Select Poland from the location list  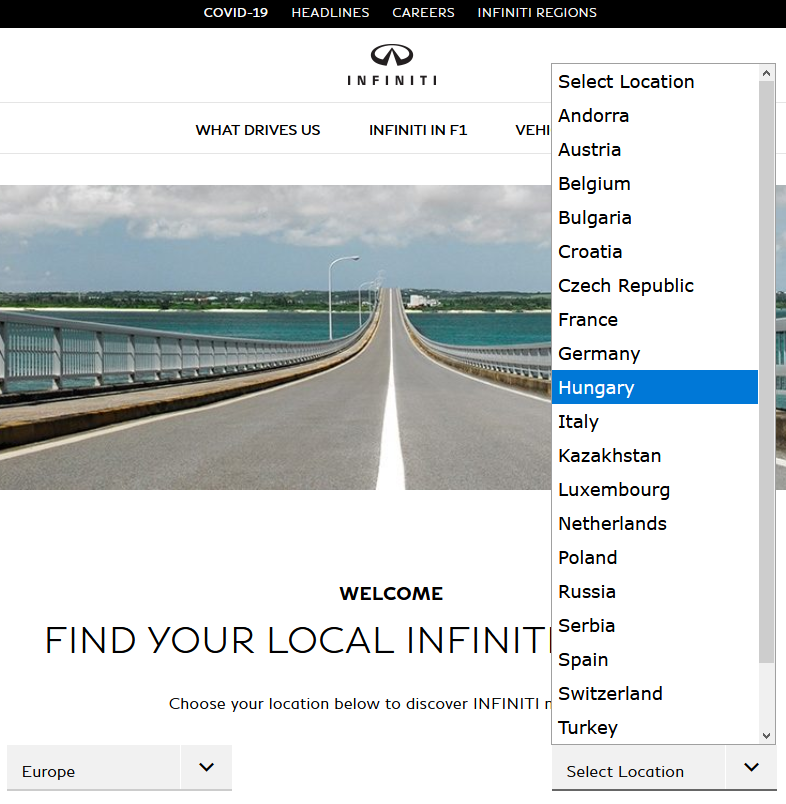(655, 557)
